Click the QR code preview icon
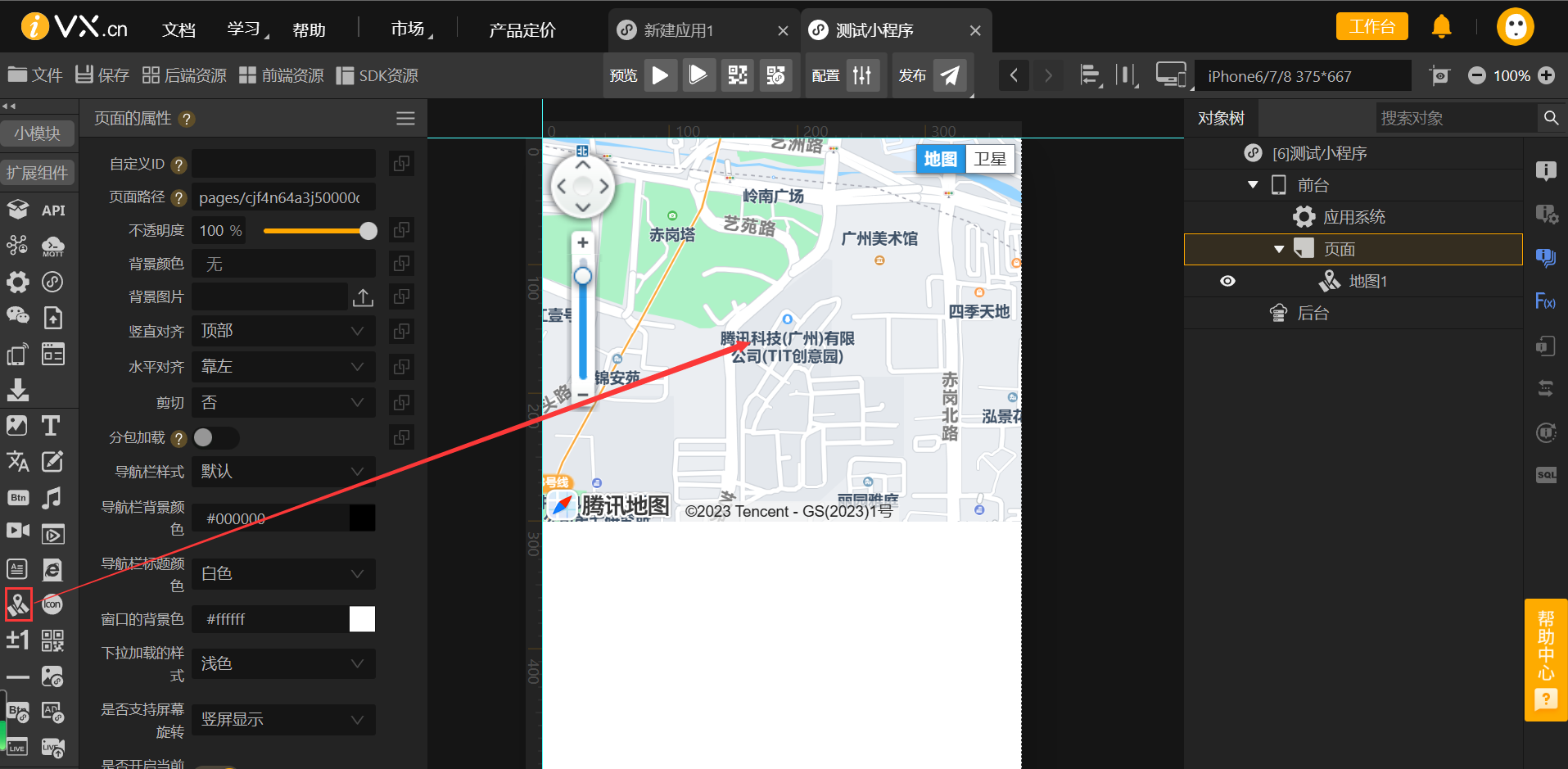This screenshot has height=769, width=1568. (x=738, y=75)
